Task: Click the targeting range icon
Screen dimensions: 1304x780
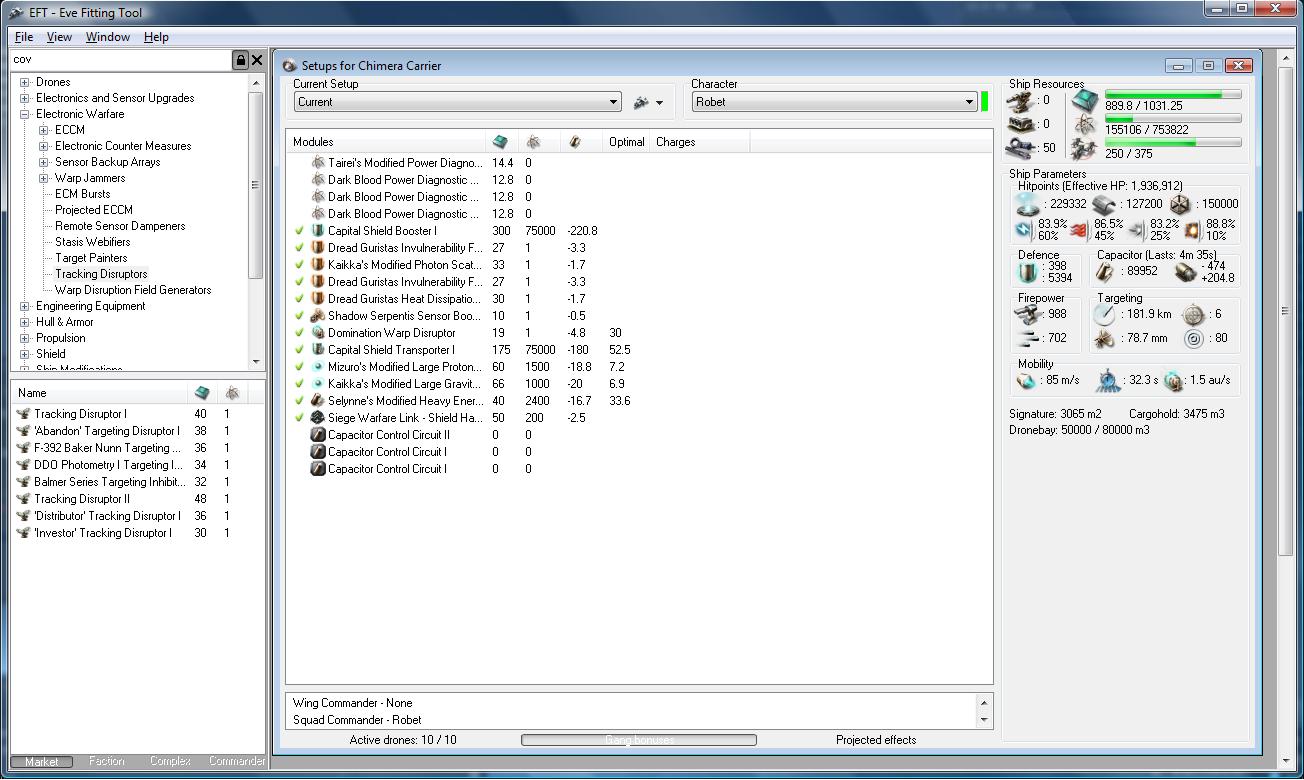Action: [x=1104, y=314]
